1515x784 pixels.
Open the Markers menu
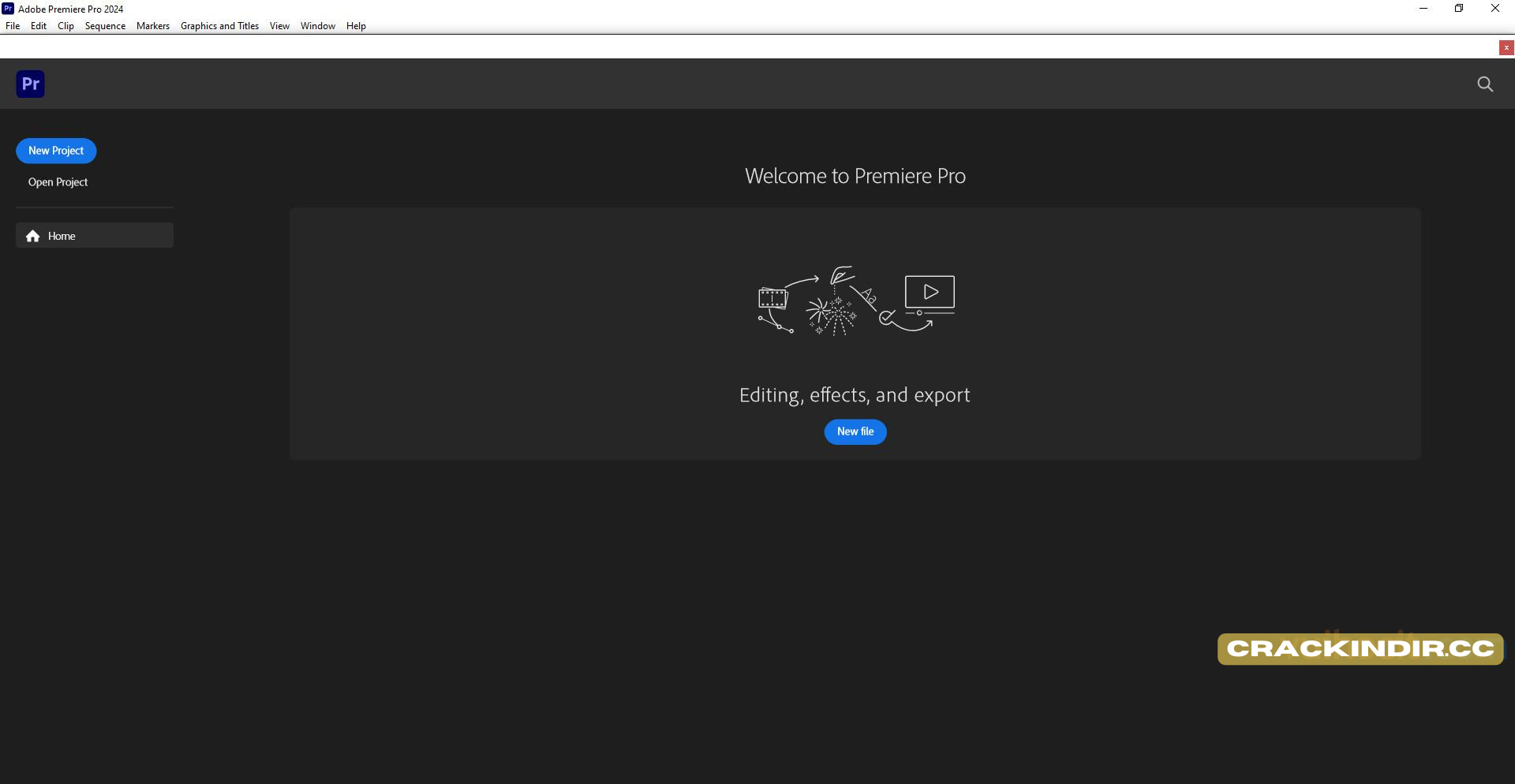pyautogui.click(x=153, y=26)
